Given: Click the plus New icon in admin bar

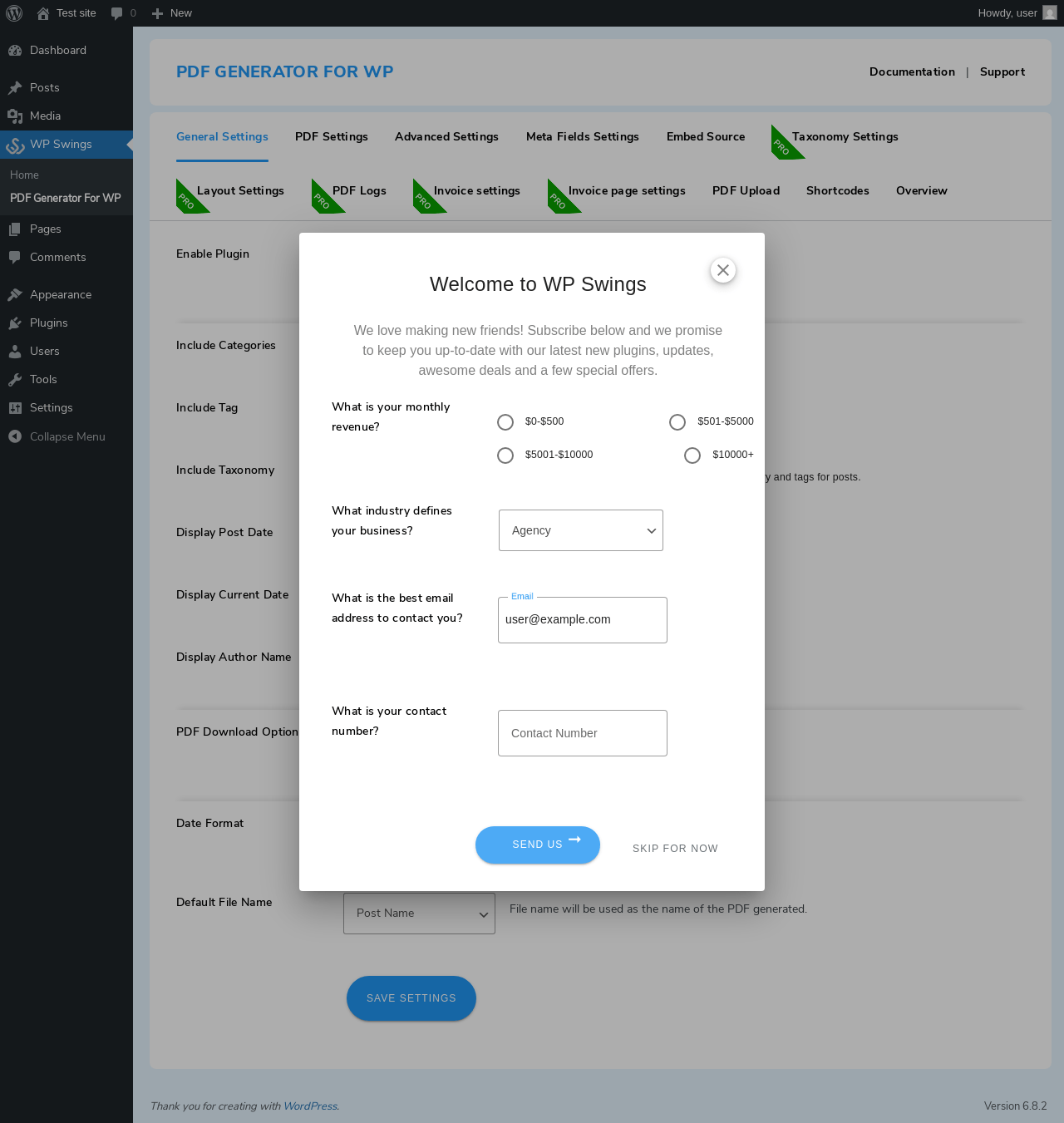Looking at the screenshot, I should click(157, 13).
